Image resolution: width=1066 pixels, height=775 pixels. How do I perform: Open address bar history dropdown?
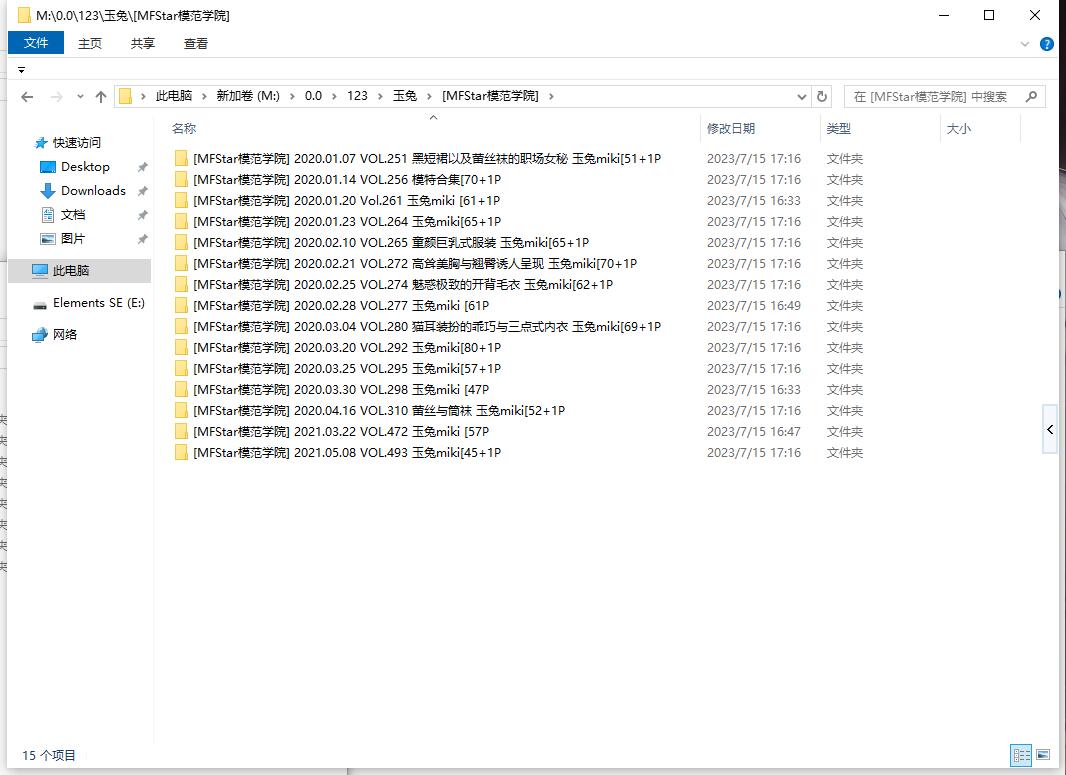tap(802, 97)
